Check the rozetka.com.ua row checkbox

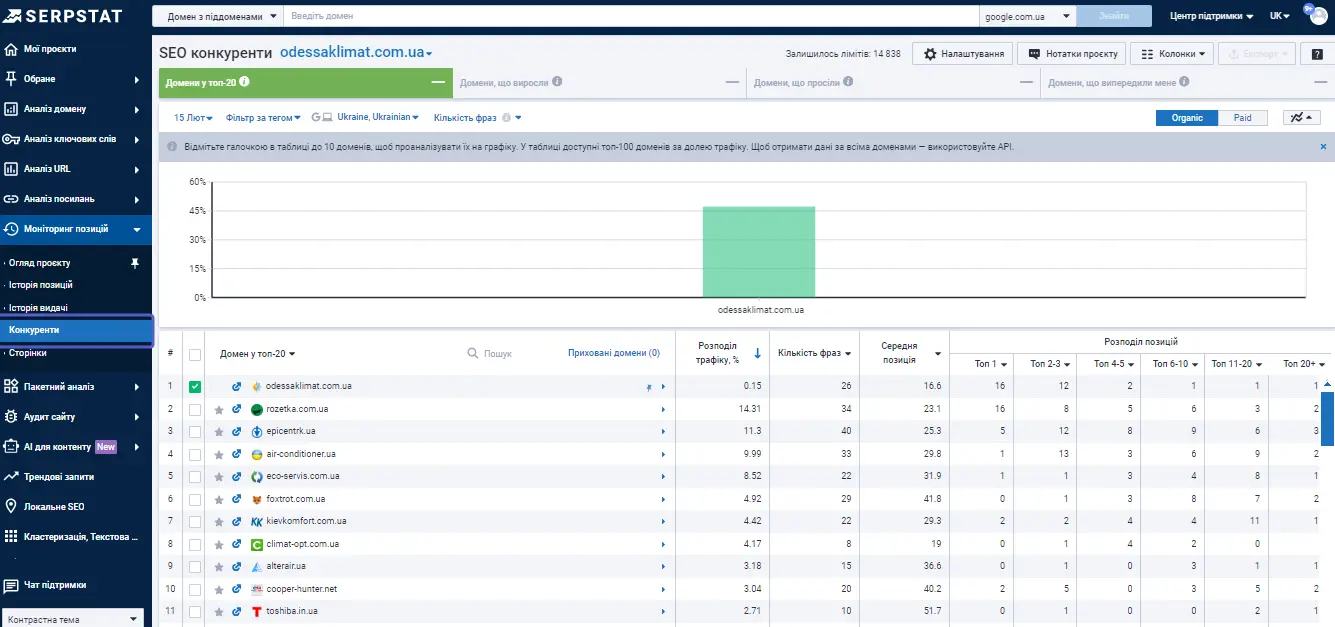195,409
